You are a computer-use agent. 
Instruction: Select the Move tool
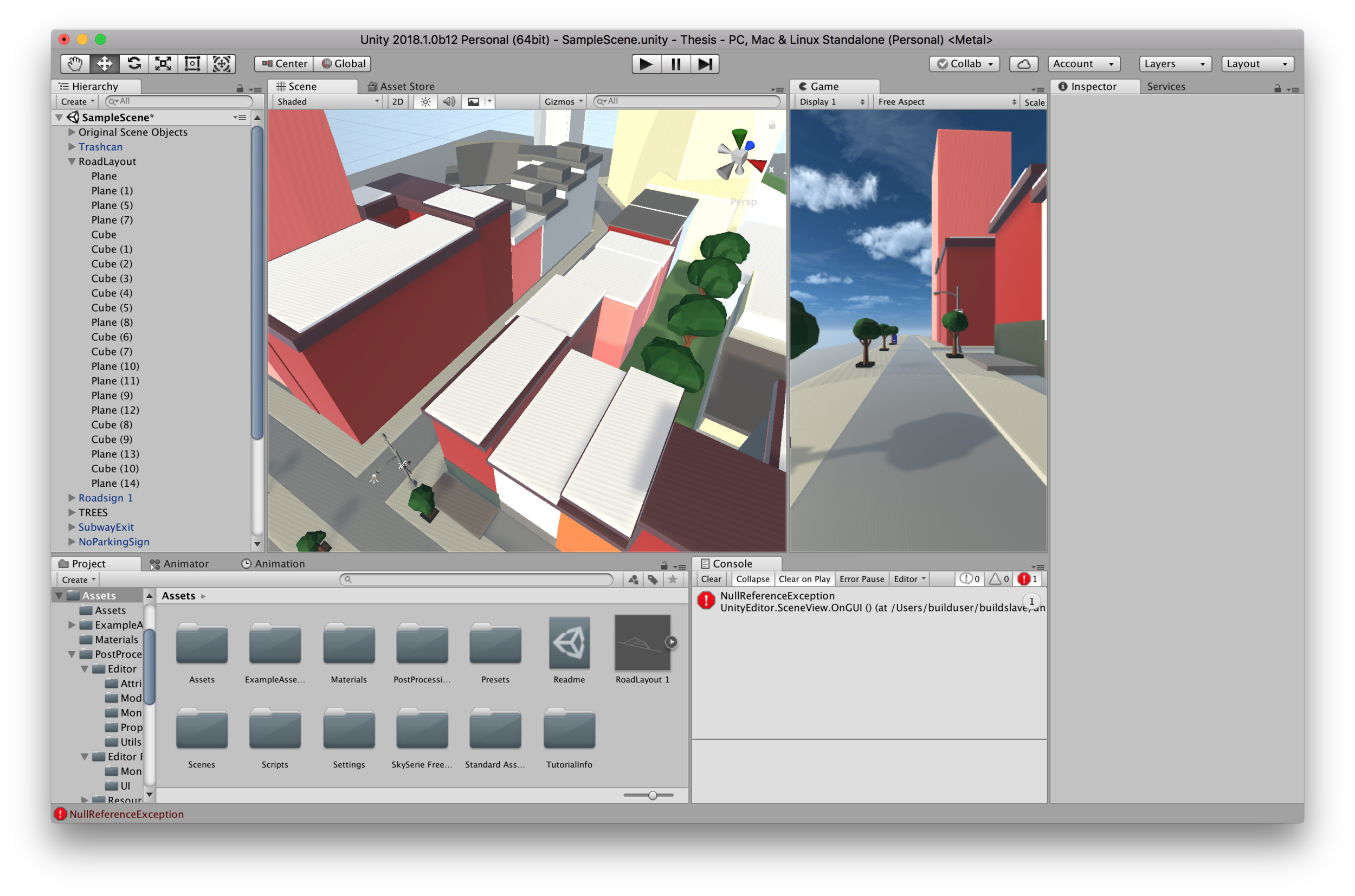pyautogui.click(x=105, y=64)
